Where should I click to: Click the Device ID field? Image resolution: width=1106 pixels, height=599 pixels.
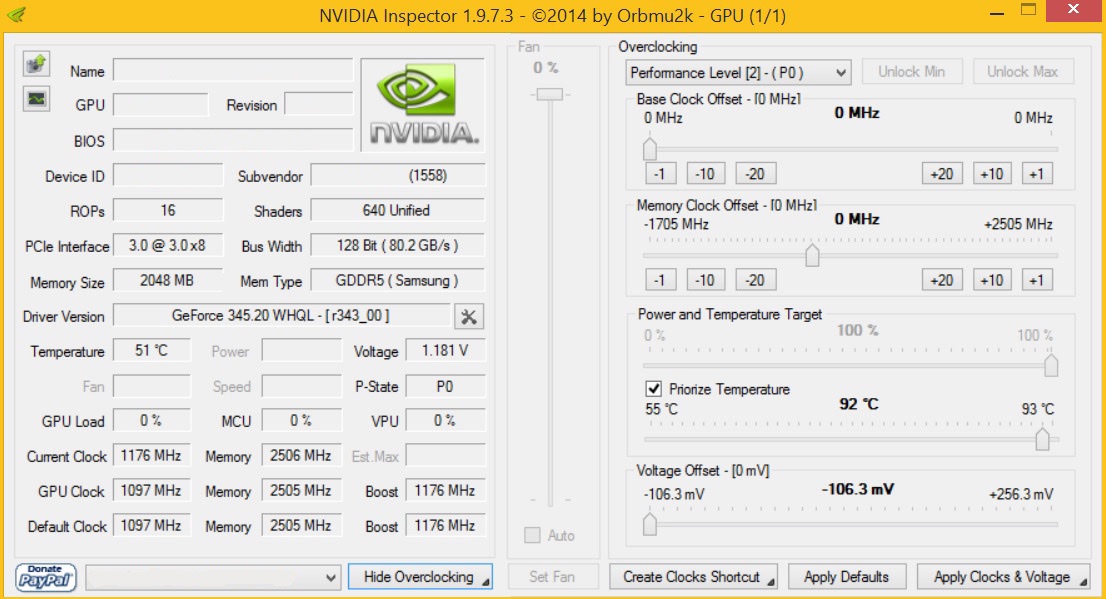pos(168,175)
